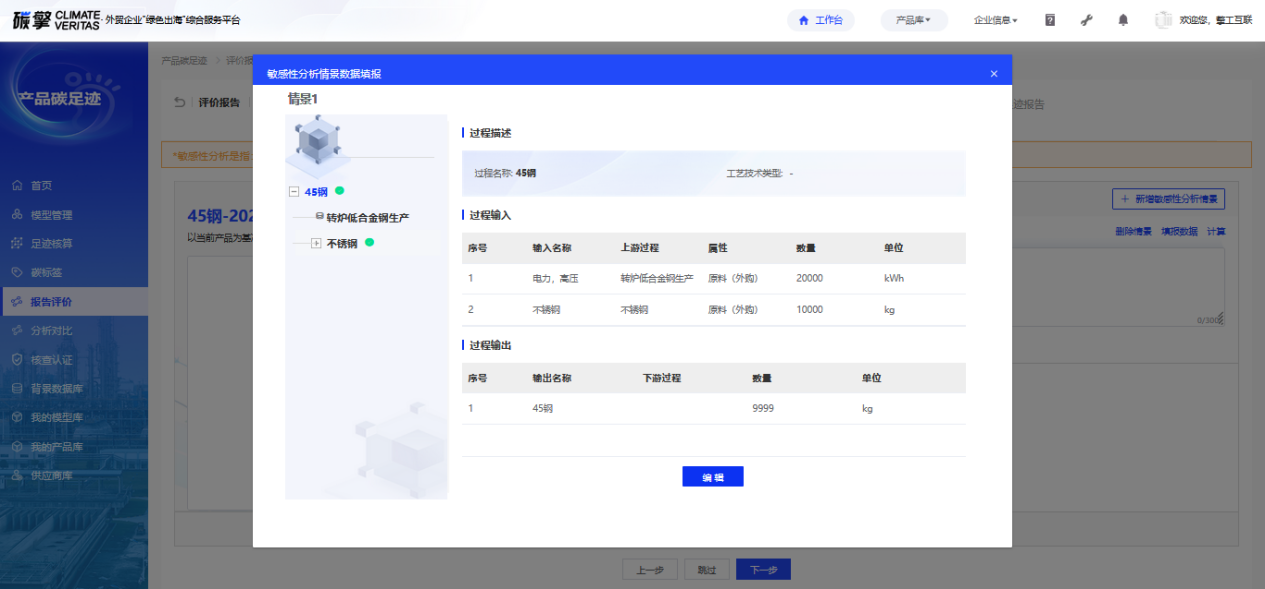Viewport: 1265px width, 589px height.
Task: Open the 企业信息 dropdown menu
Action: (x=995, y=20)
